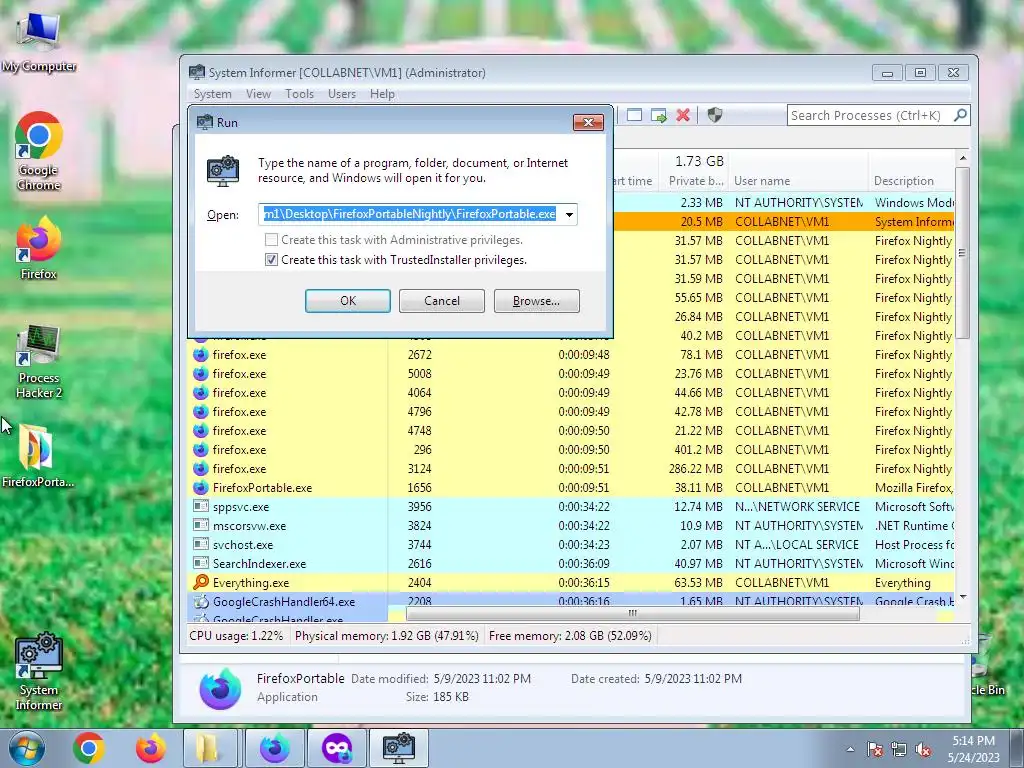Select the Firefox desktop shortcut
The width and height of the screenshot is (1024, 768).
tap(39, 249)
